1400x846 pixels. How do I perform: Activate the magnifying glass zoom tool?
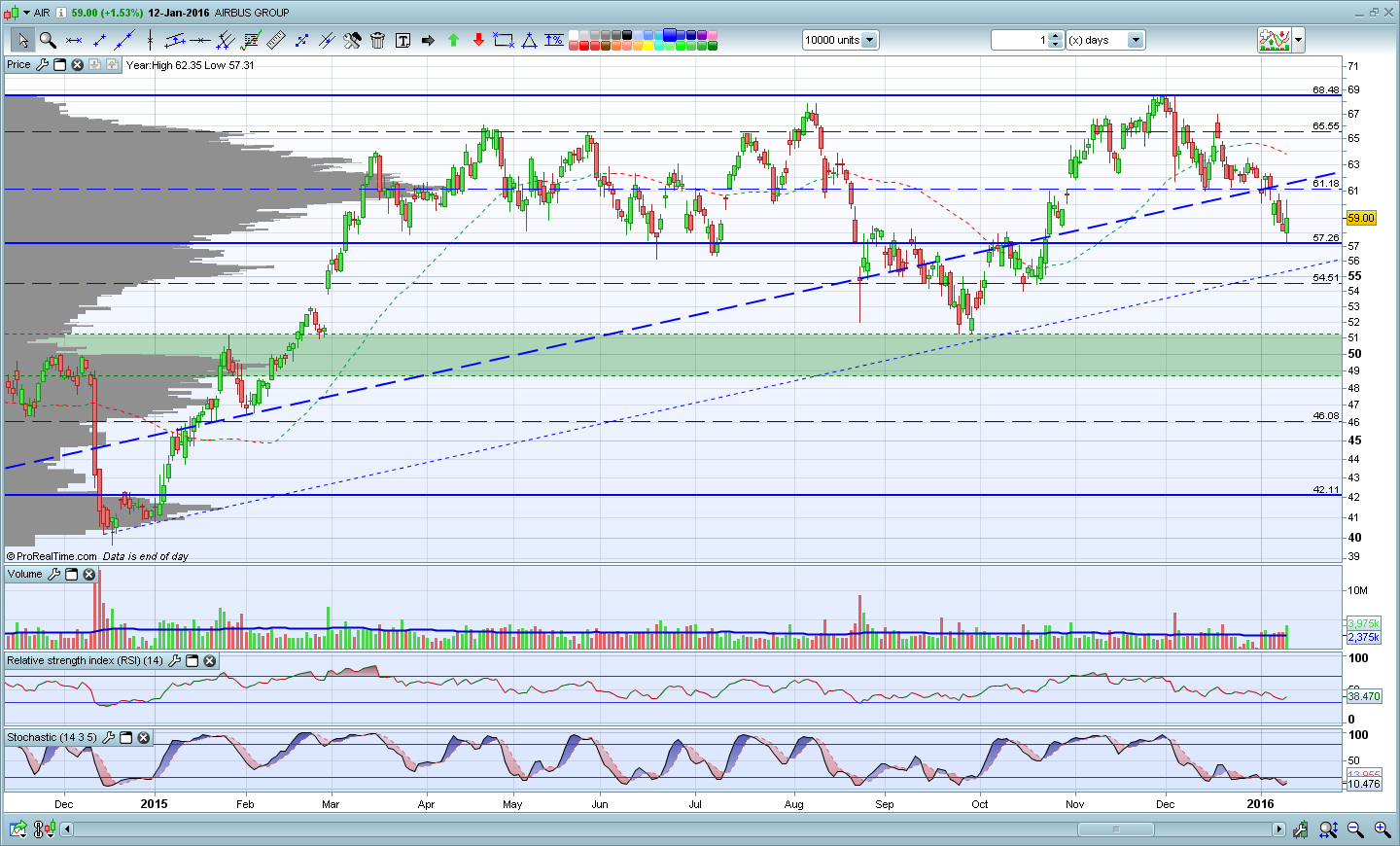[47, 40]
